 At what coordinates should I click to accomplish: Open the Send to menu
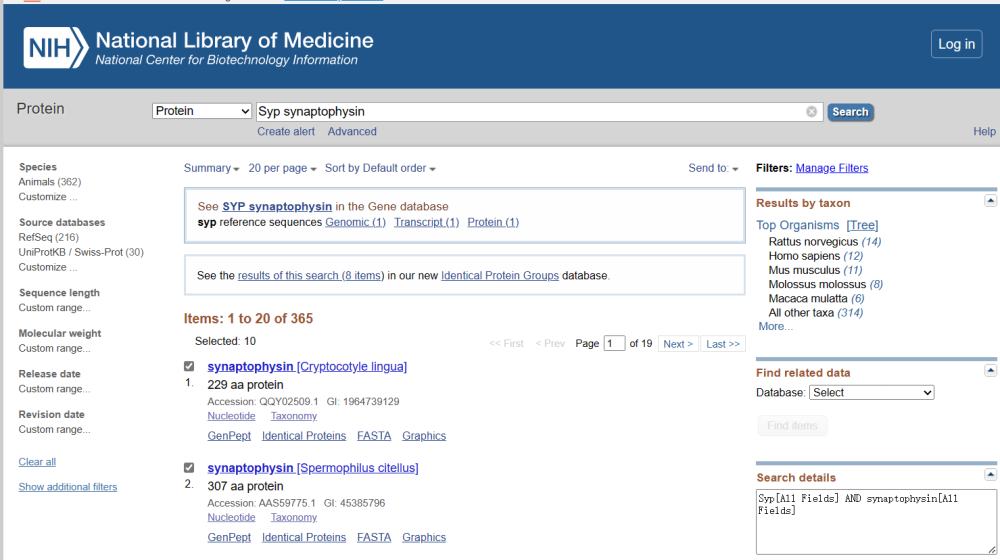[713, 168]
